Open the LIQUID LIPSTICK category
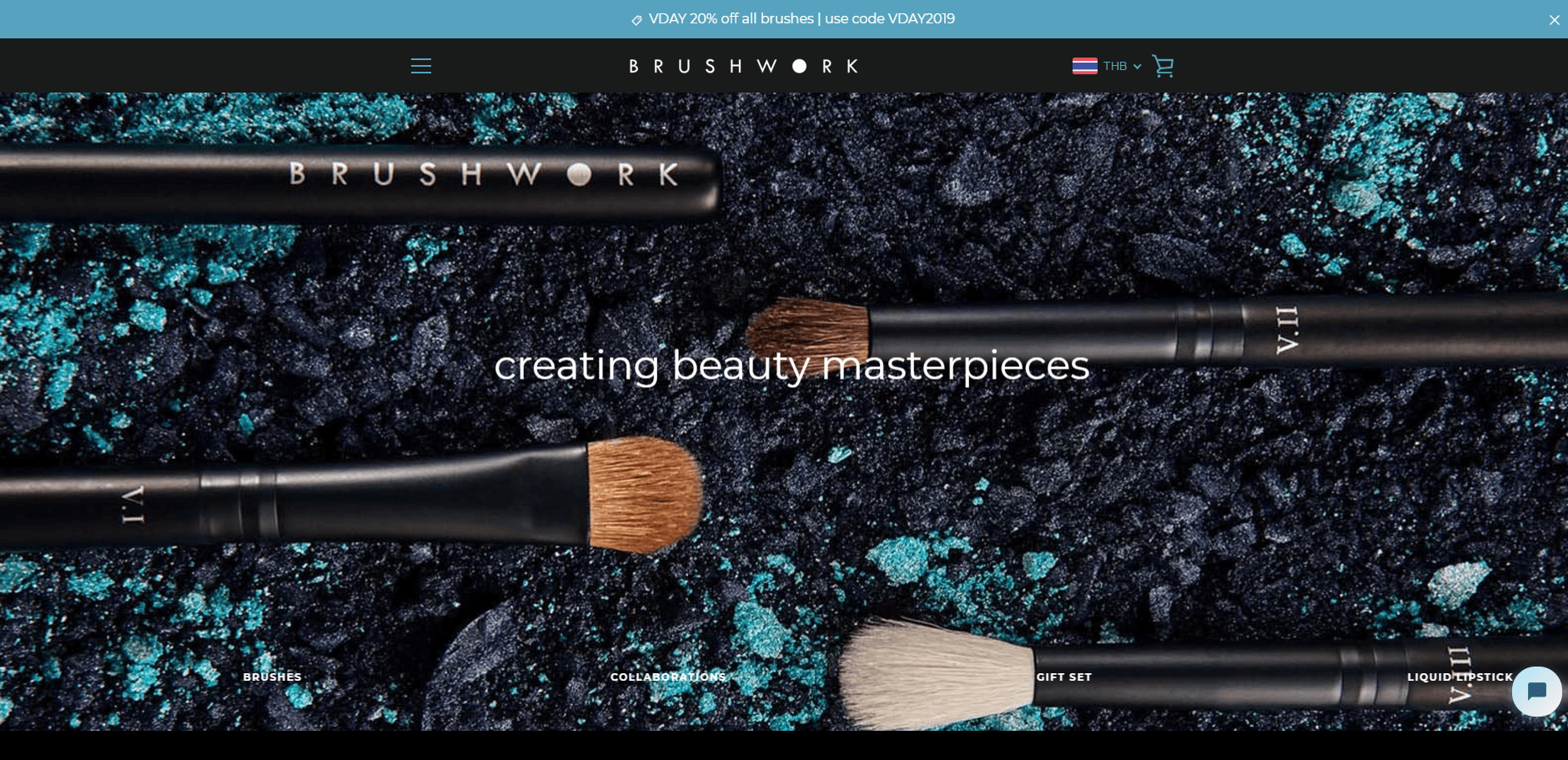Viewport: 1568px width, 760px height. click(1460, 677)
